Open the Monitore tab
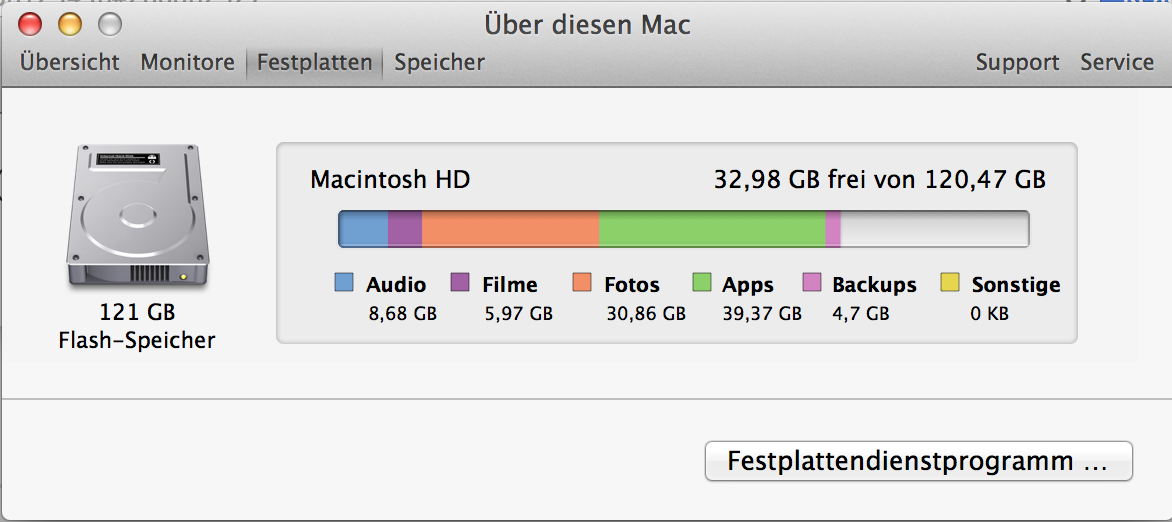 [x=188, y=62]
